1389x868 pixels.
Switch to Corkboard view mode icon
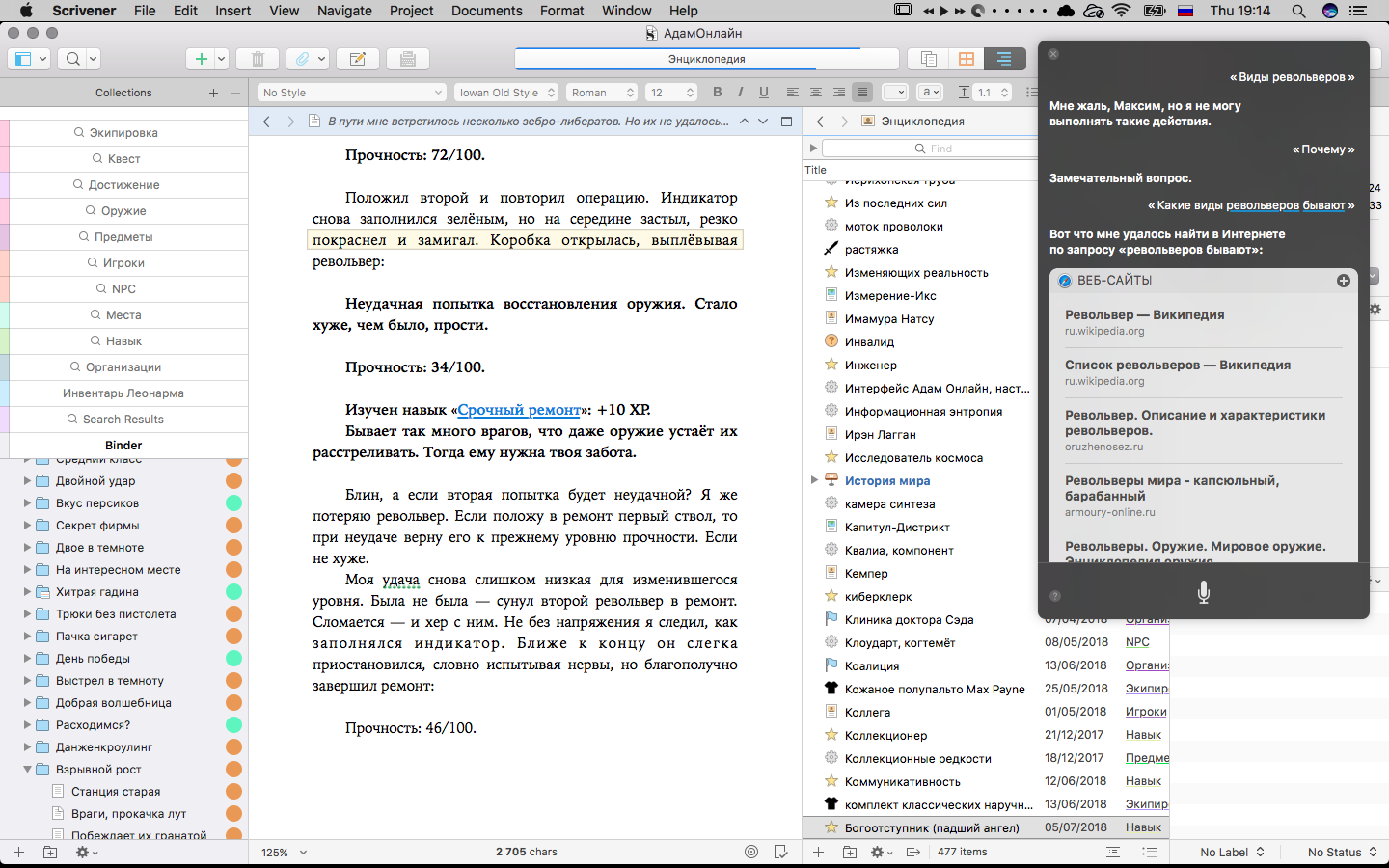966,59
